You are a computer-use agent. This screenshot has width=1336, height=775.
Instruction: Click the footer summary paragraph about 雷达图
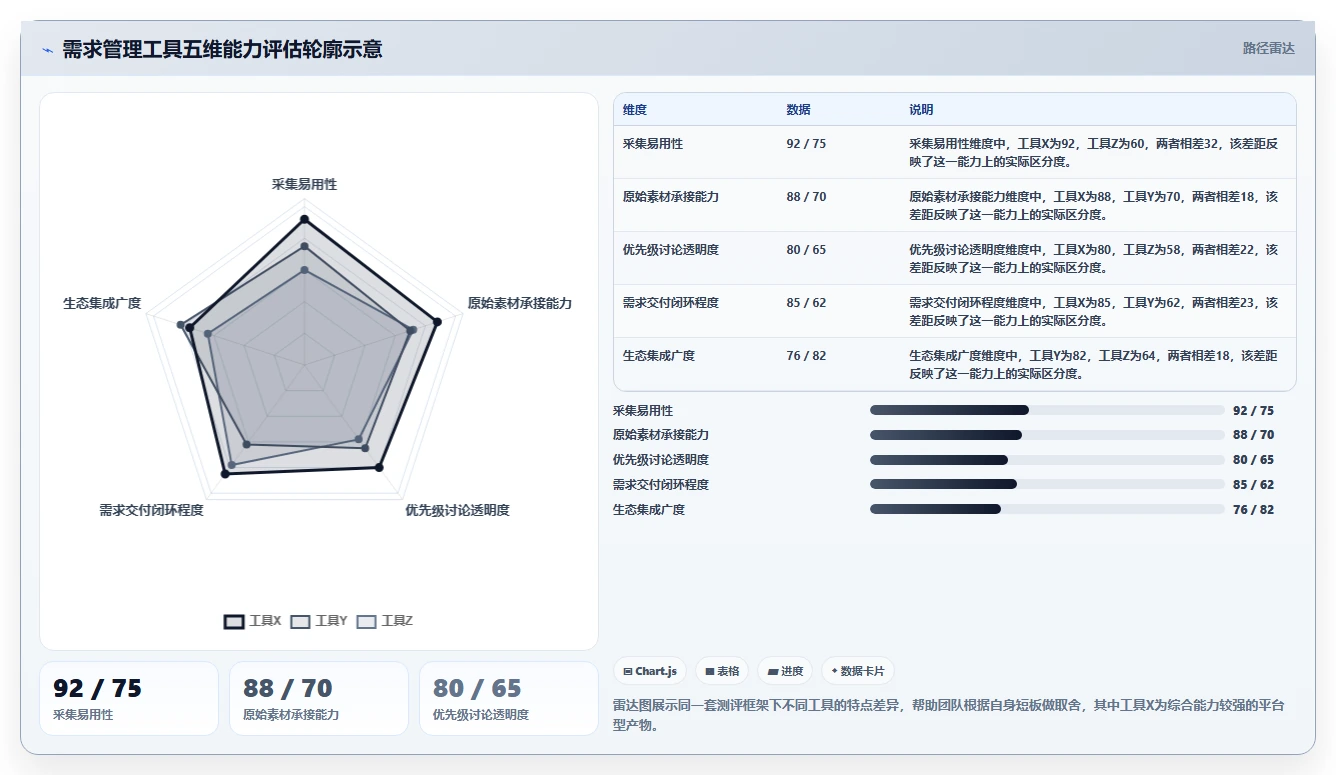click(948, 715)
